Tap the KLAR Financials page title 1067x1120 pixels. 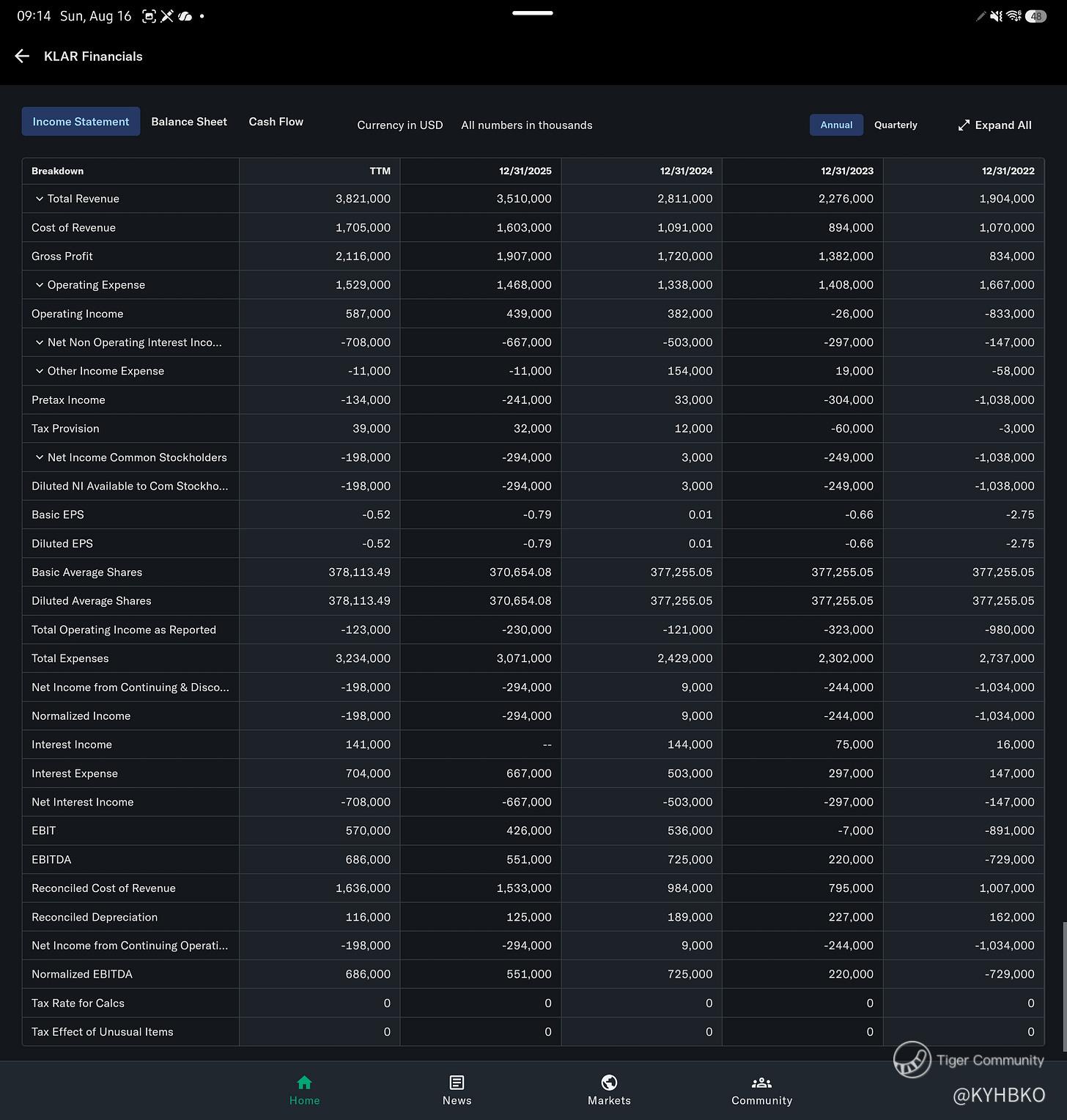coord(93,56)
